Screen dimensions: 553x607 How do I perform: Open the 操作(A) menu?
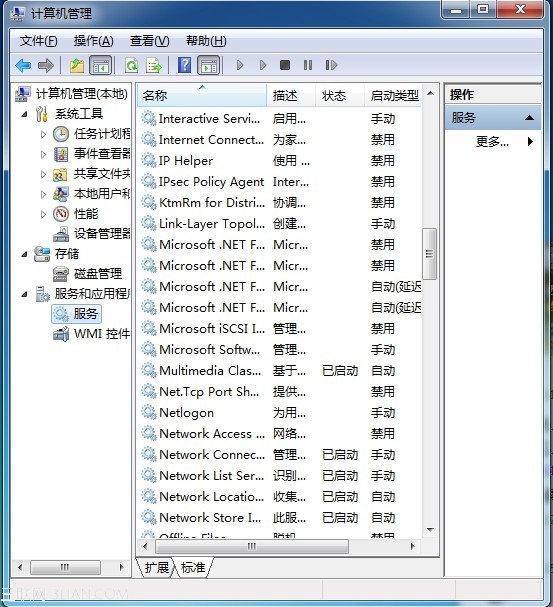(x=93, y=41)
